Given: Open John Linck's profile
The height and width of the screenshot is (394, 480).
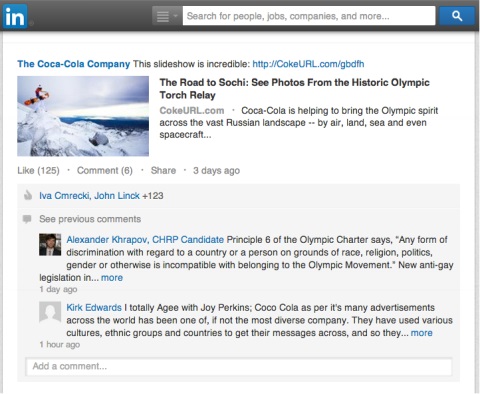Looking at the screenshot, I should 117,196.
